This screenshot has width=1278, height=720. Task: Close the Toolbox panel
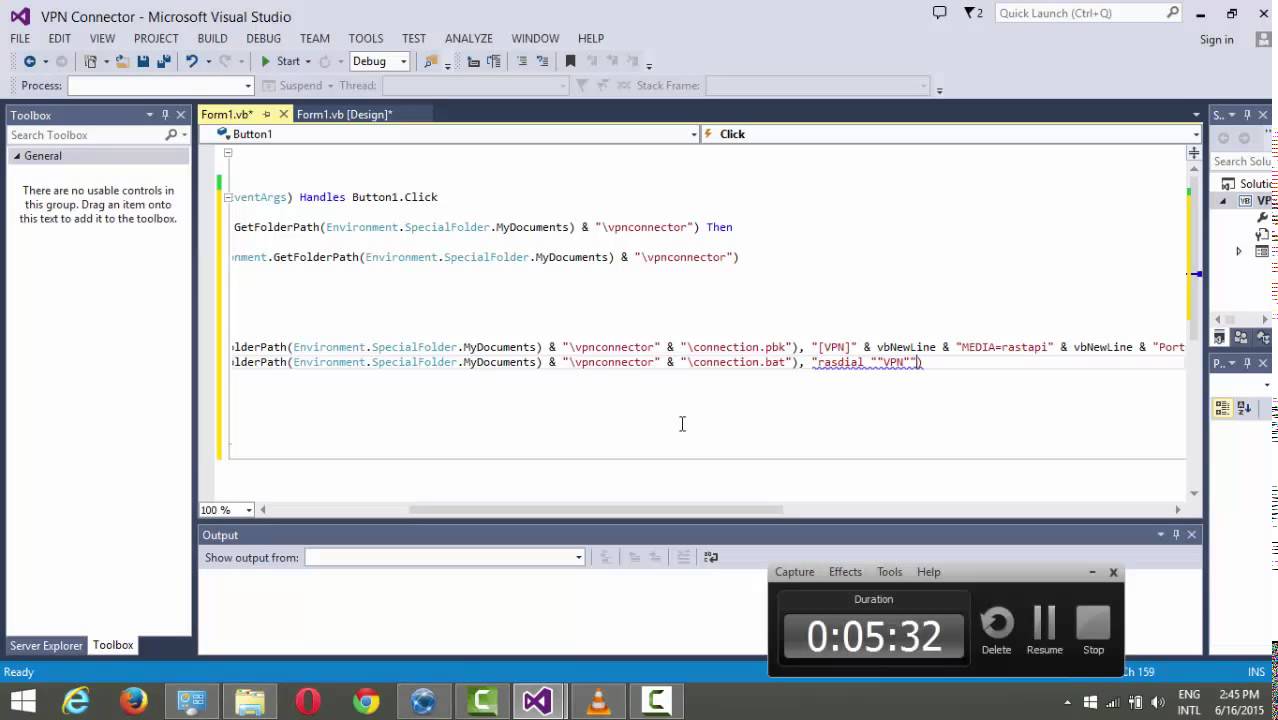tap(181, 115)
